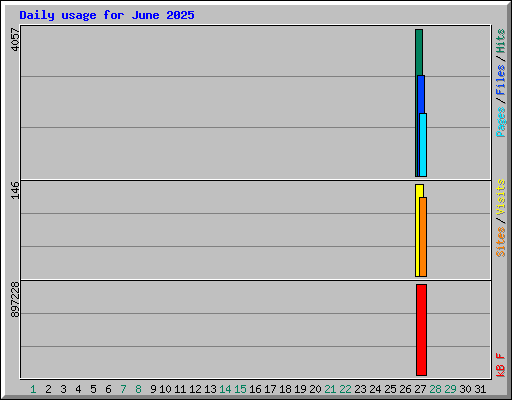
Task: Click day 23 on the x-axis
Action: 360,389
